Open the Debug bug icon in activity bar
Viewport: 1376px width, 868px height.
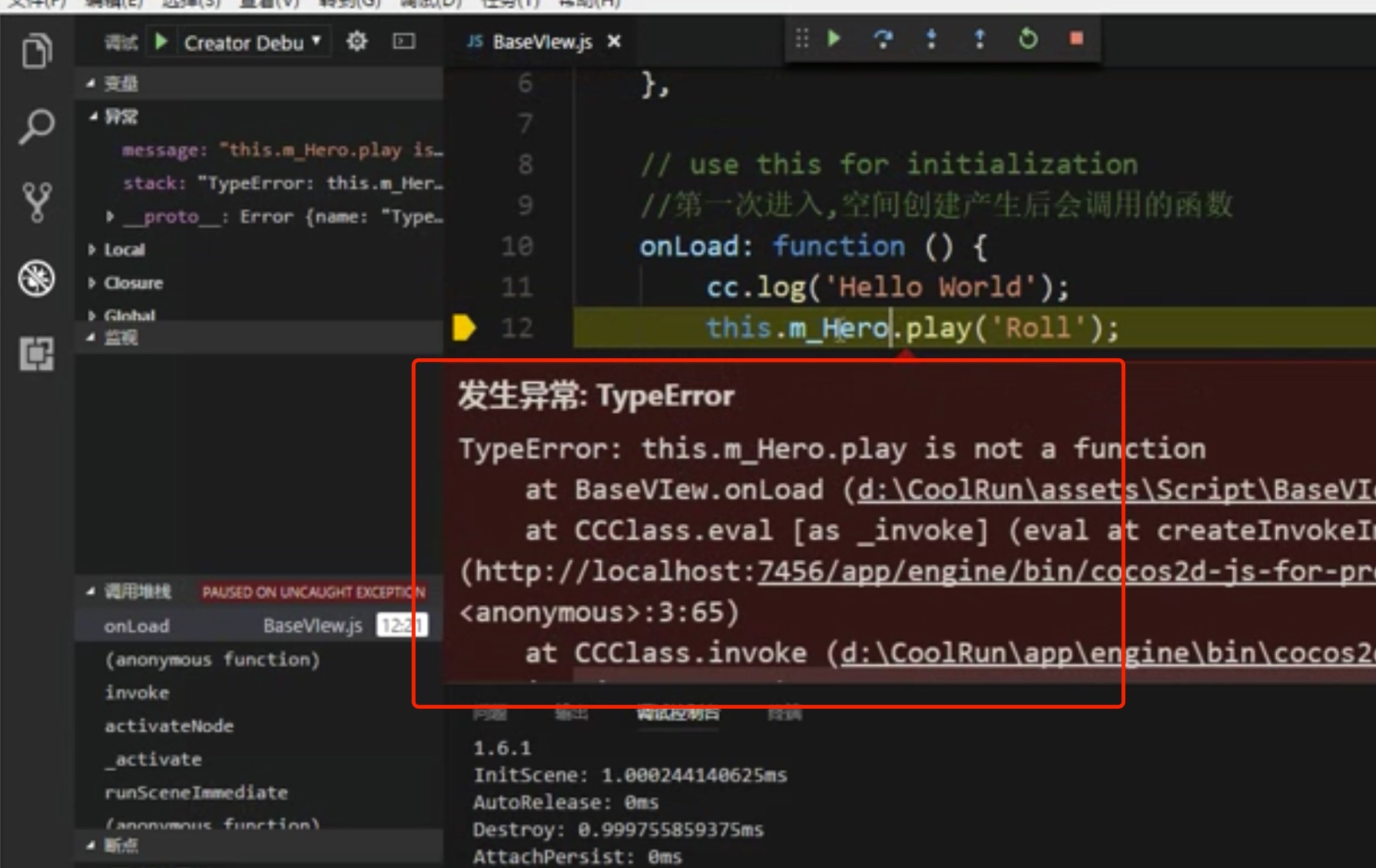(x=36, y=278)
